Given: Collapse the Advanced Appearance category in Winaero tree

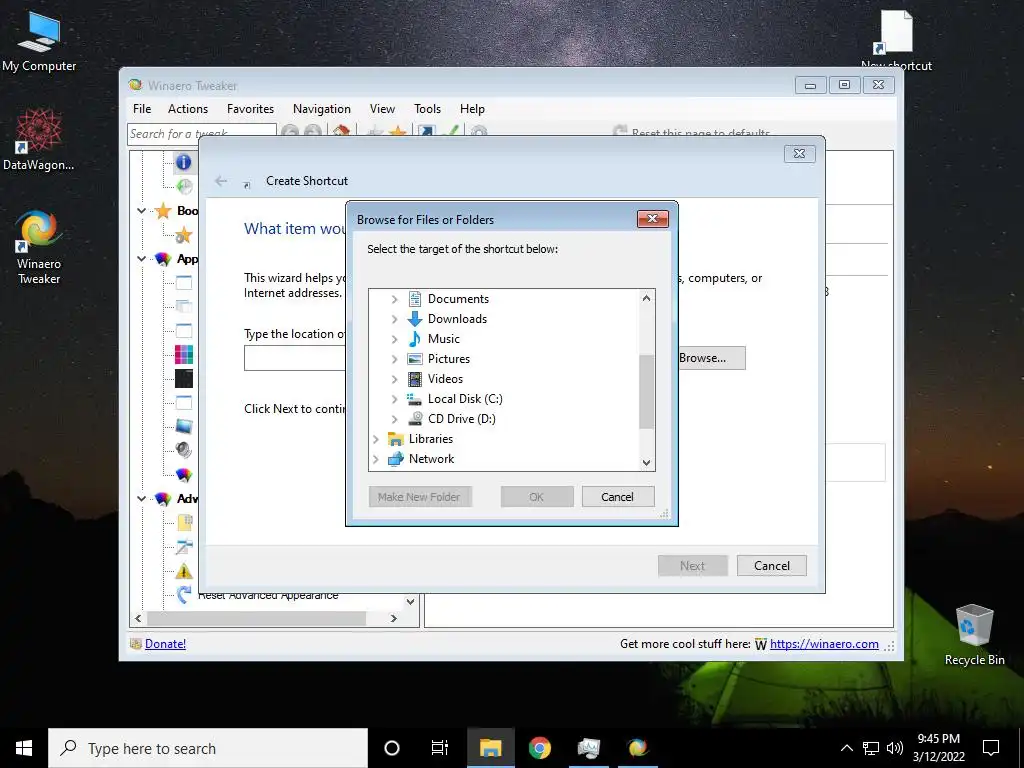Looking at the screenshot, I should (x=142, y=498).
